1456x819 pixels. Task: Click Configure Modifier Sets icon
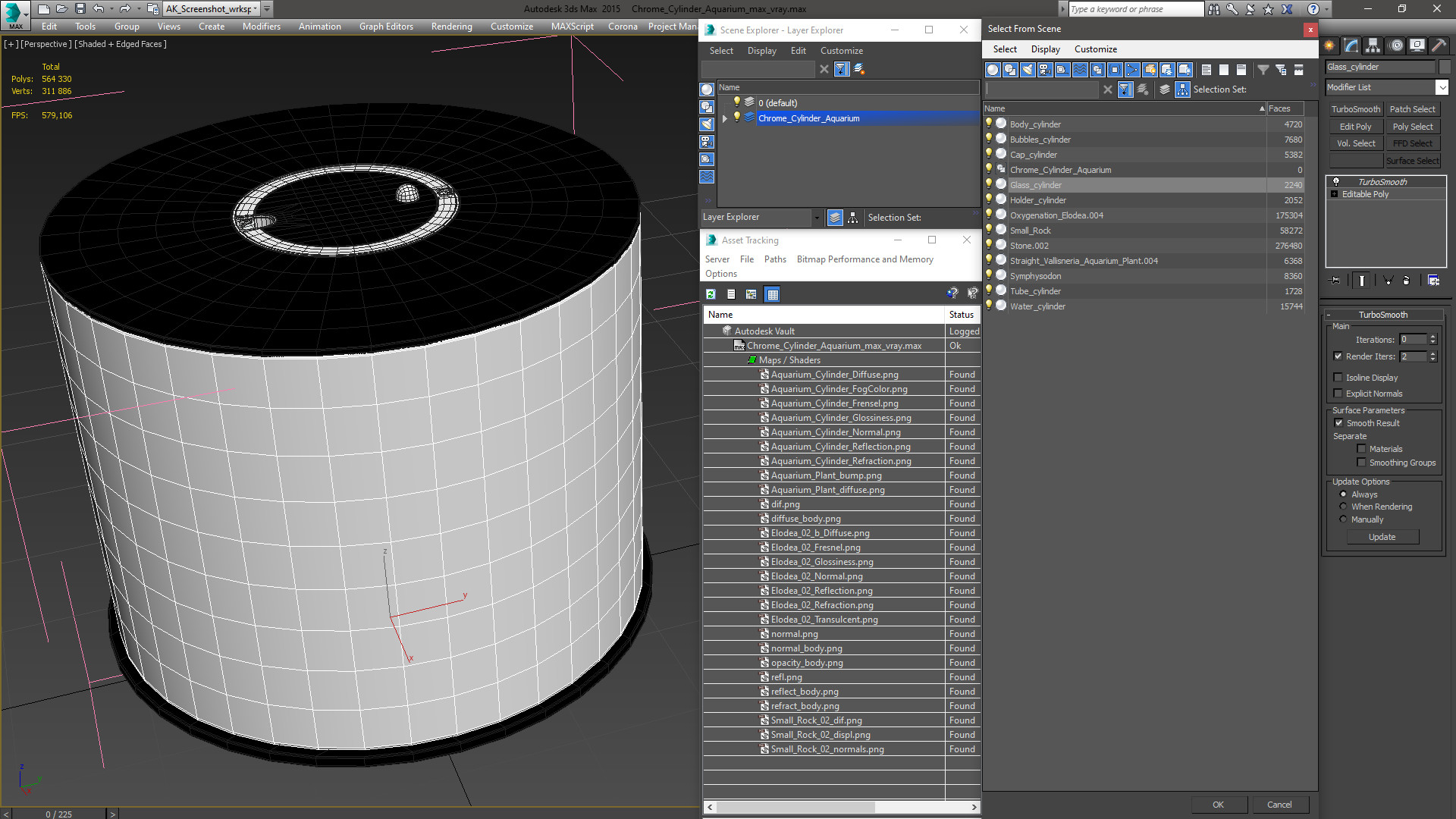point(1434,281)
